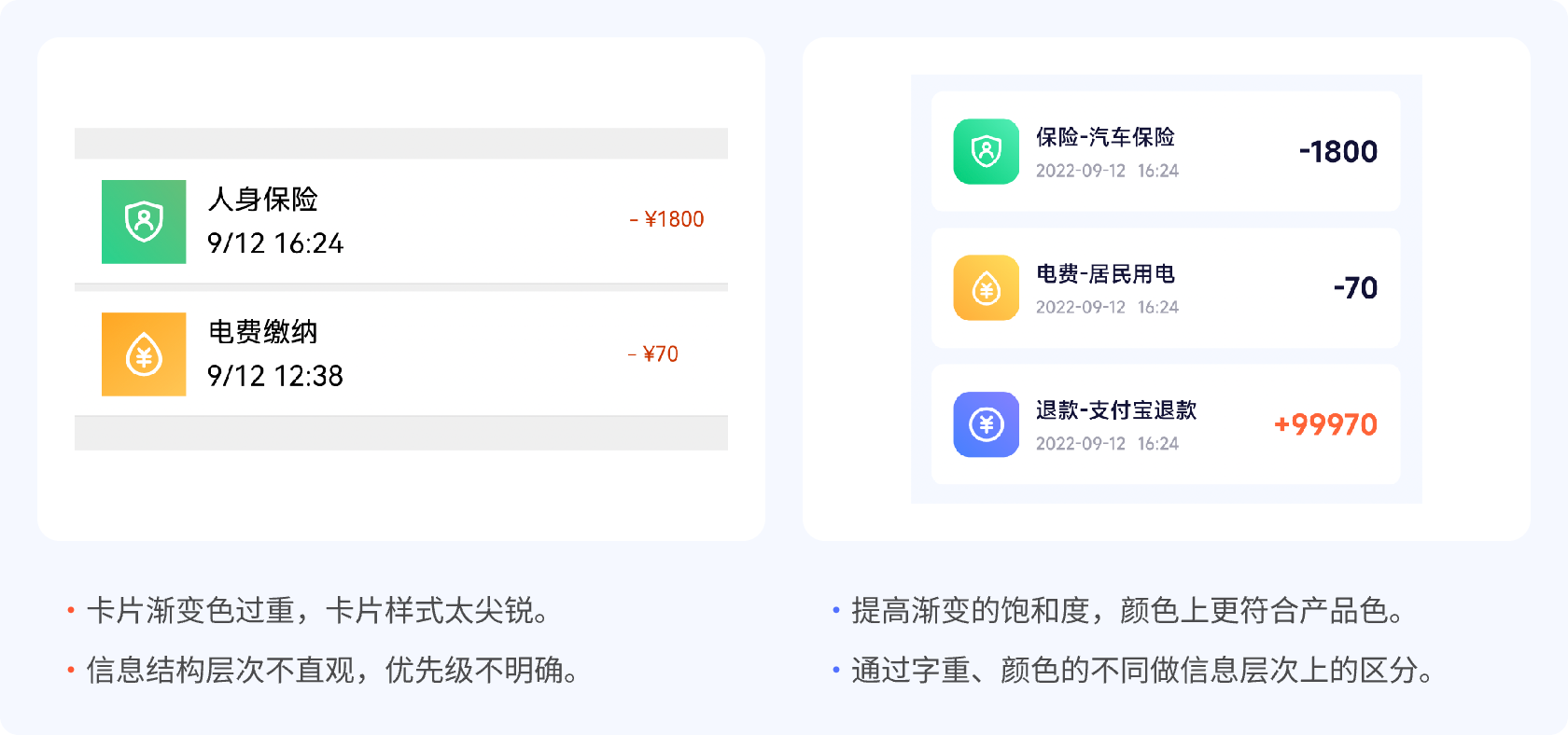Image resolution: width=1568 pixels, height=735 pixels.
Task: Click the date under 退款-支付宝退款
Action: tap(1107, 444)
